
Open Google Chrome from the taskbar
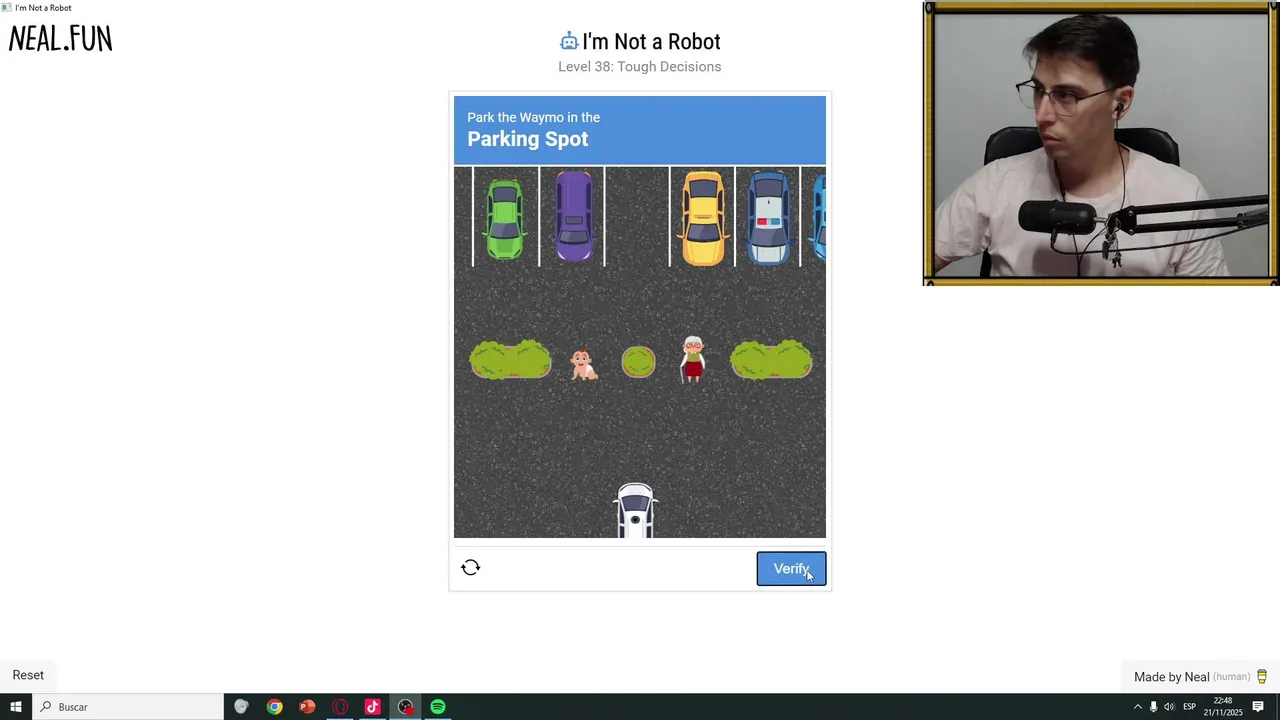pos(274,707)
